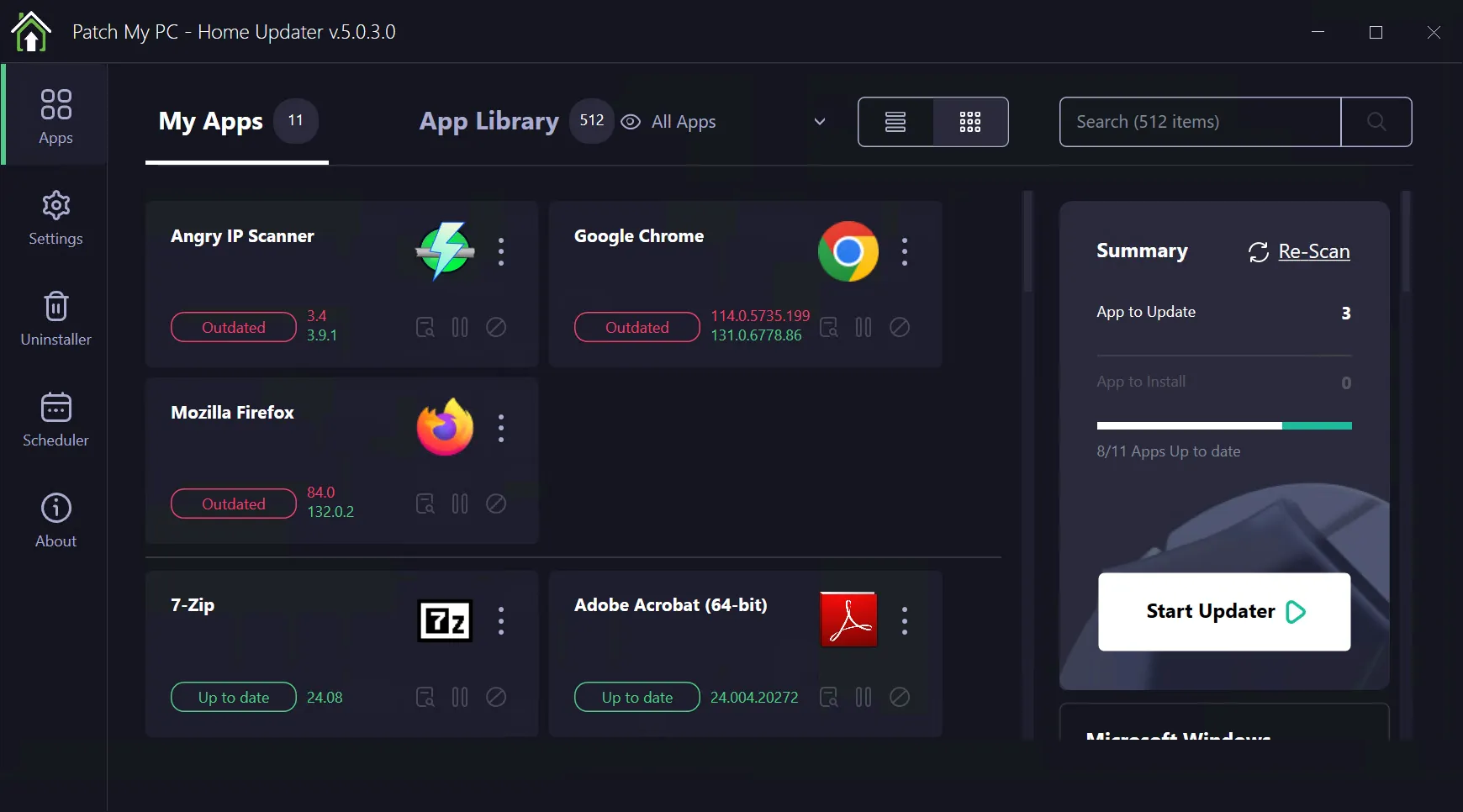This screenshot has height=812, width=1463.
Task: Click Outdated badge on Mozilla Firefox
Action: [234, 504]
